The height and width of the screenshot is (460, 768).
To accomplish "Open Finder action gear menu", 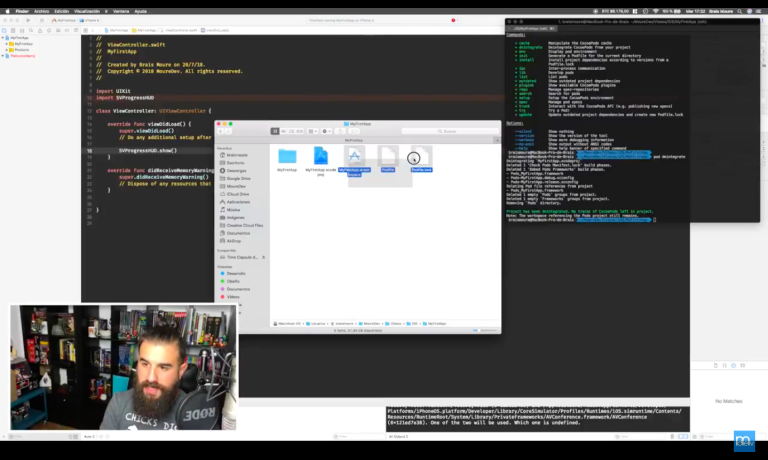I will pos(326,131).
